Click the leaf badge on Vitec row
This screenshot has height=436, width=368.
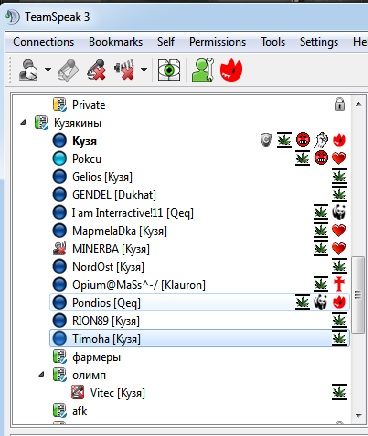(x=339, y=392)
